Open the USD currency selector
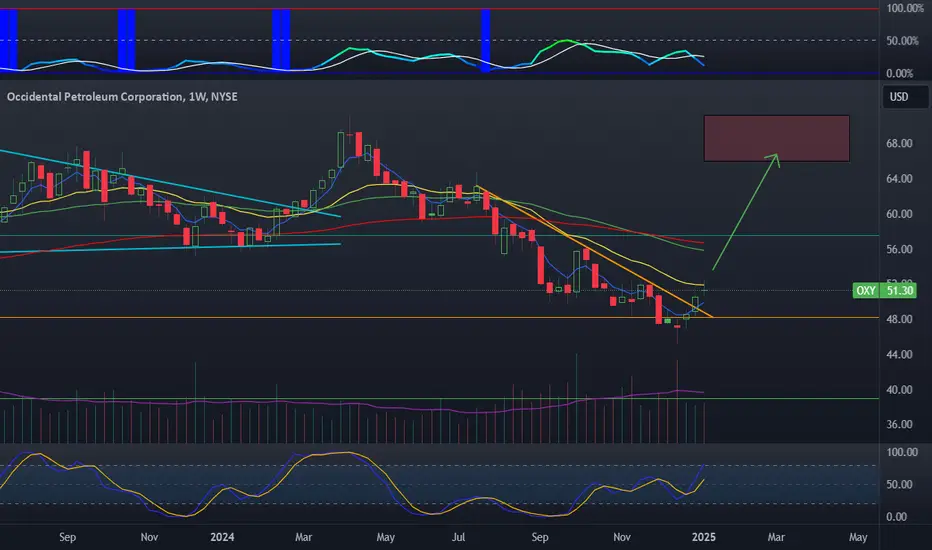Viewport: 932px width, 550px height. 905,97
